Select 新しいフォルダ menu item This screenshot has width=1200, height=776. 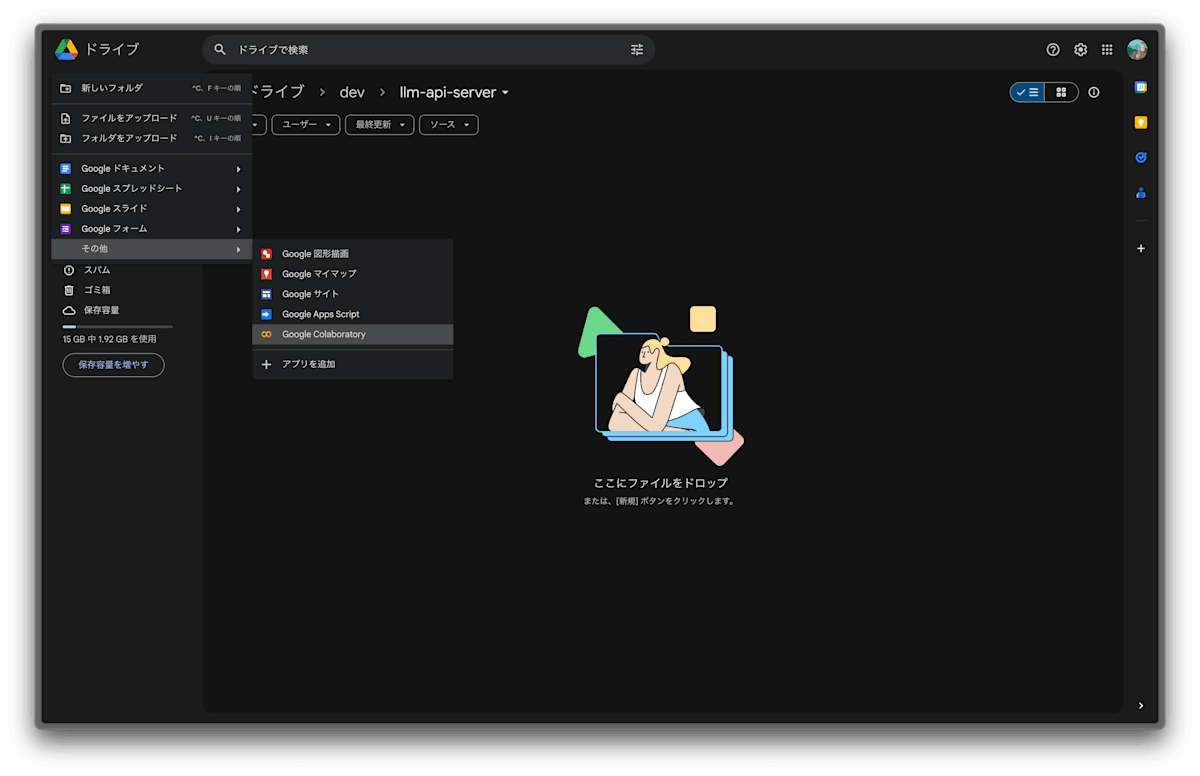[x=152, y=88]
